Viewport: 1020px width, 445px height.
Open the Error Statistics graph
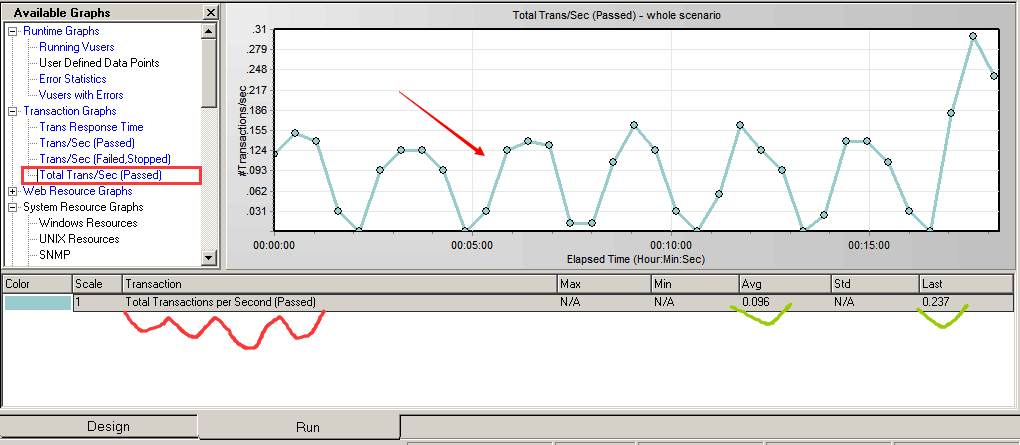pos(72,79)
